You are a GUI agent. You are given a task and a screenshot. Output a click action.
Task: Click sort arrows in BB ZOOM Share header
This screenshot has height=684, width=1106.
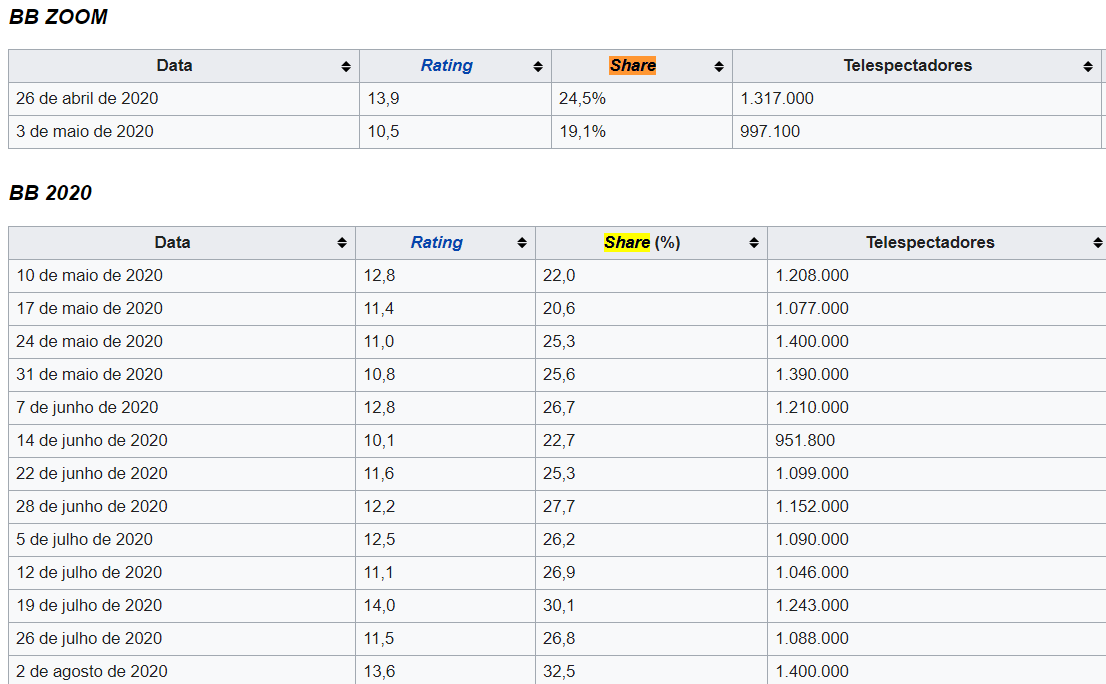719,66
